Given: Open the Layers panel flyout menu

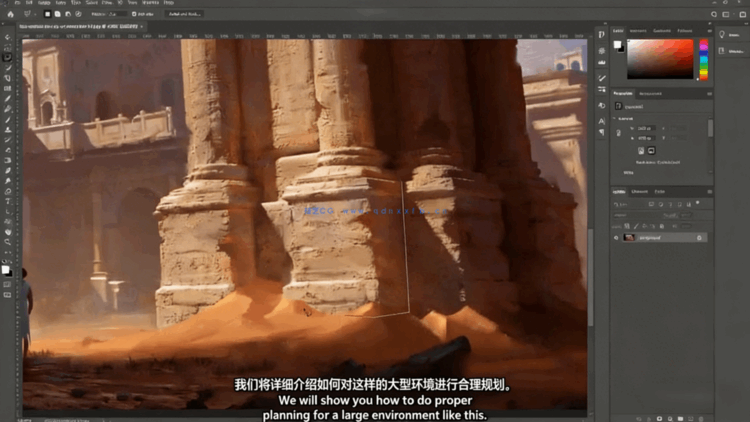Looking at the screenshot, I should click(709, 191).
